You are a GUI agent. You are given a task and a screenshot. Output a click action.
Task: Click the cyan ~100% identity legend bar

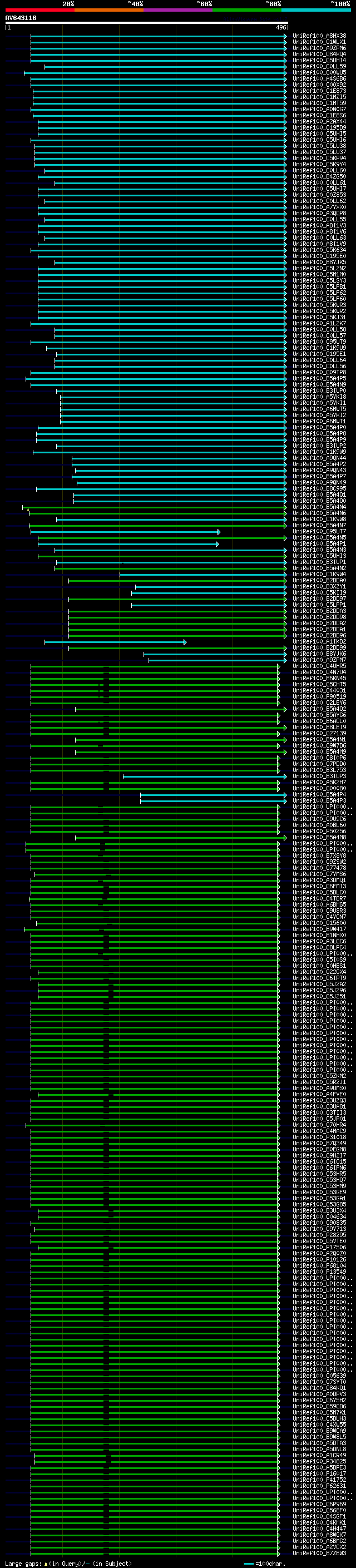(316, 10)
